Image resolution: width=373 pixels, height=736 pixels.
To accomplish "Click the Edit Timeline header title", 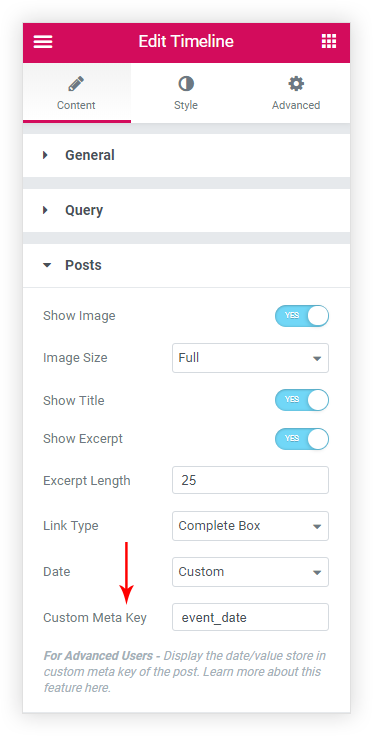I will click(x=186, y=41).
